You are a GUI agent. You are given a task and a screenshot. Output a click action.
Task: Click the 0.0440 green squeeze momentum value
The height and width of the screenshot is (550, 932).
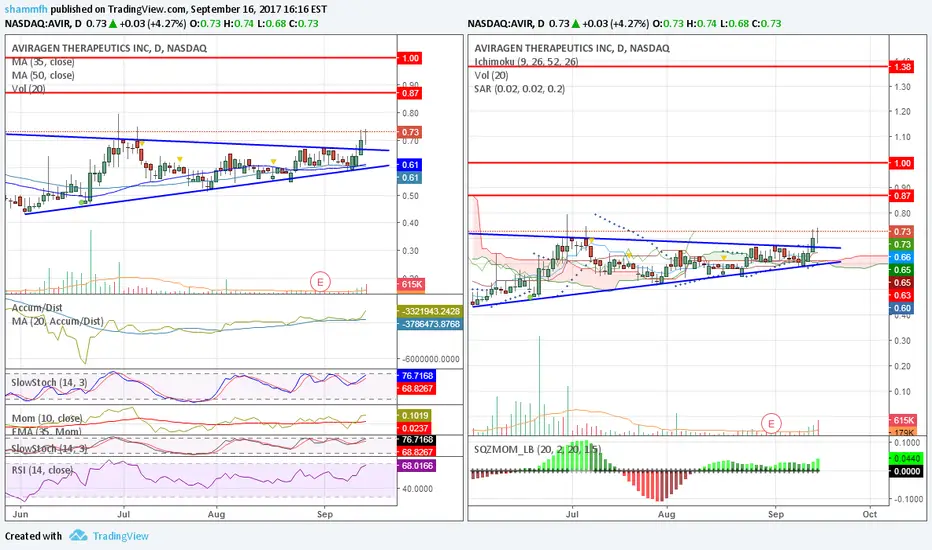[x=906, y=458]
